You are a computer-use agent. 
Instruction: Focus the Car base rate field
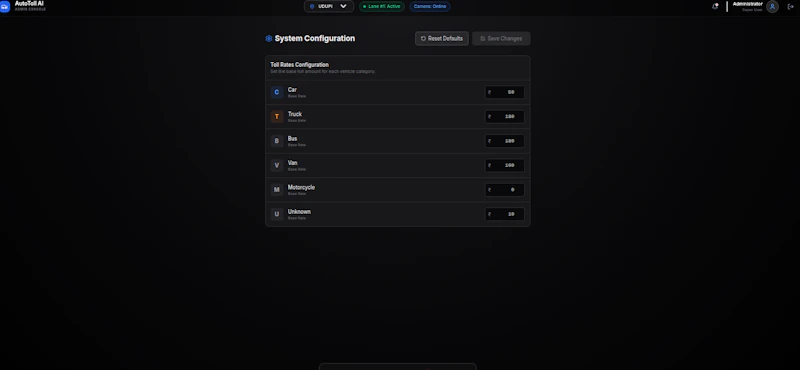point(505,92)
